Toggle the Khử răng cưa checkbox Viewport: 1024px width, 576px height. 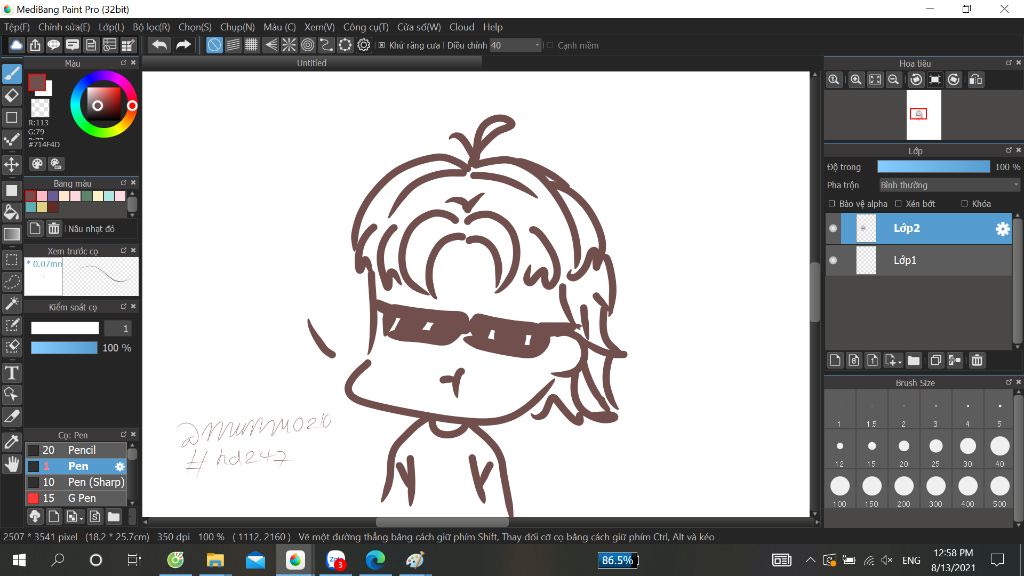pos(382,45)
